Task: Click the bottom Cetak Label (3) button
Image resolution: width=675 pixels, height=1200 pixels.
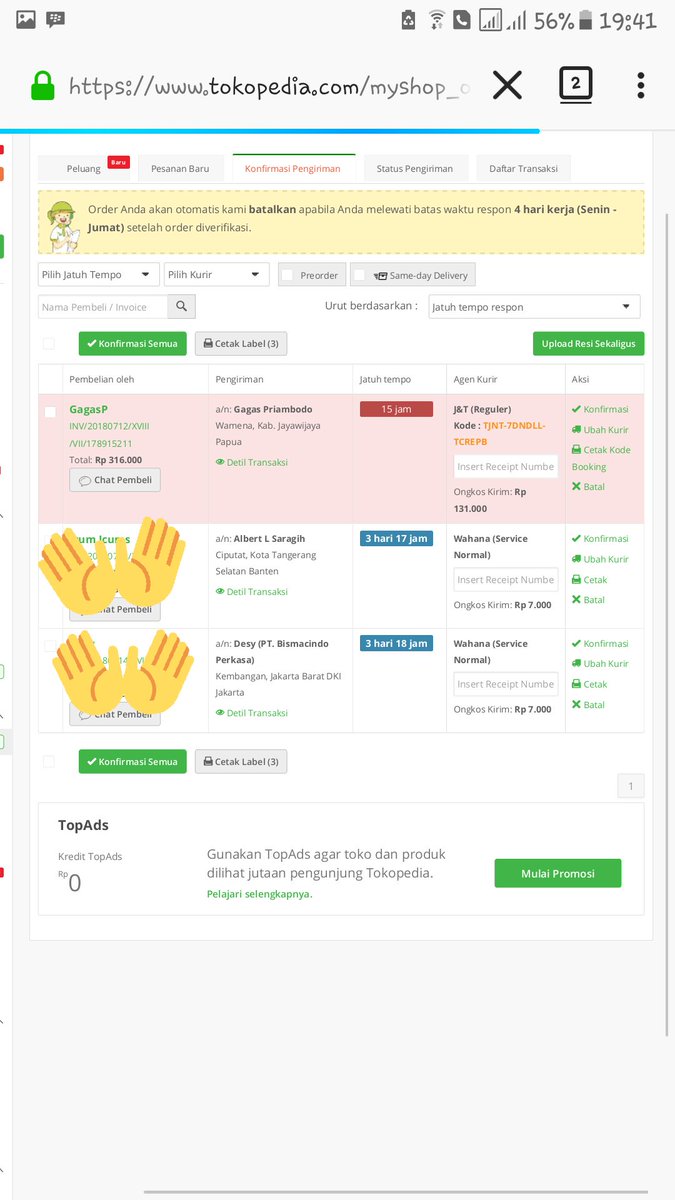Action: coord(241,761)
